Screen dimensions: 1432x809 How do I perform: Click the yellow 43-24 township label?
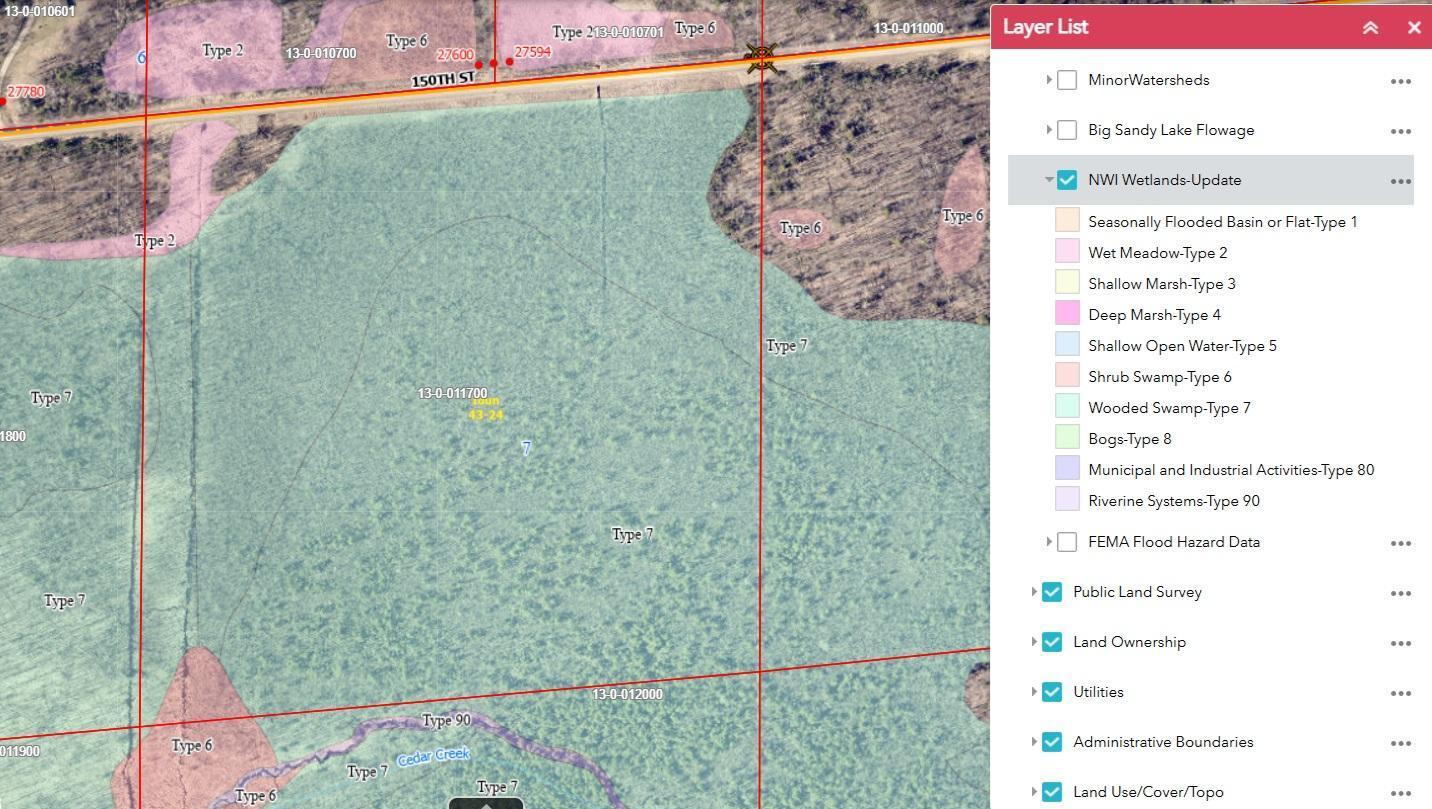(486, 415)
